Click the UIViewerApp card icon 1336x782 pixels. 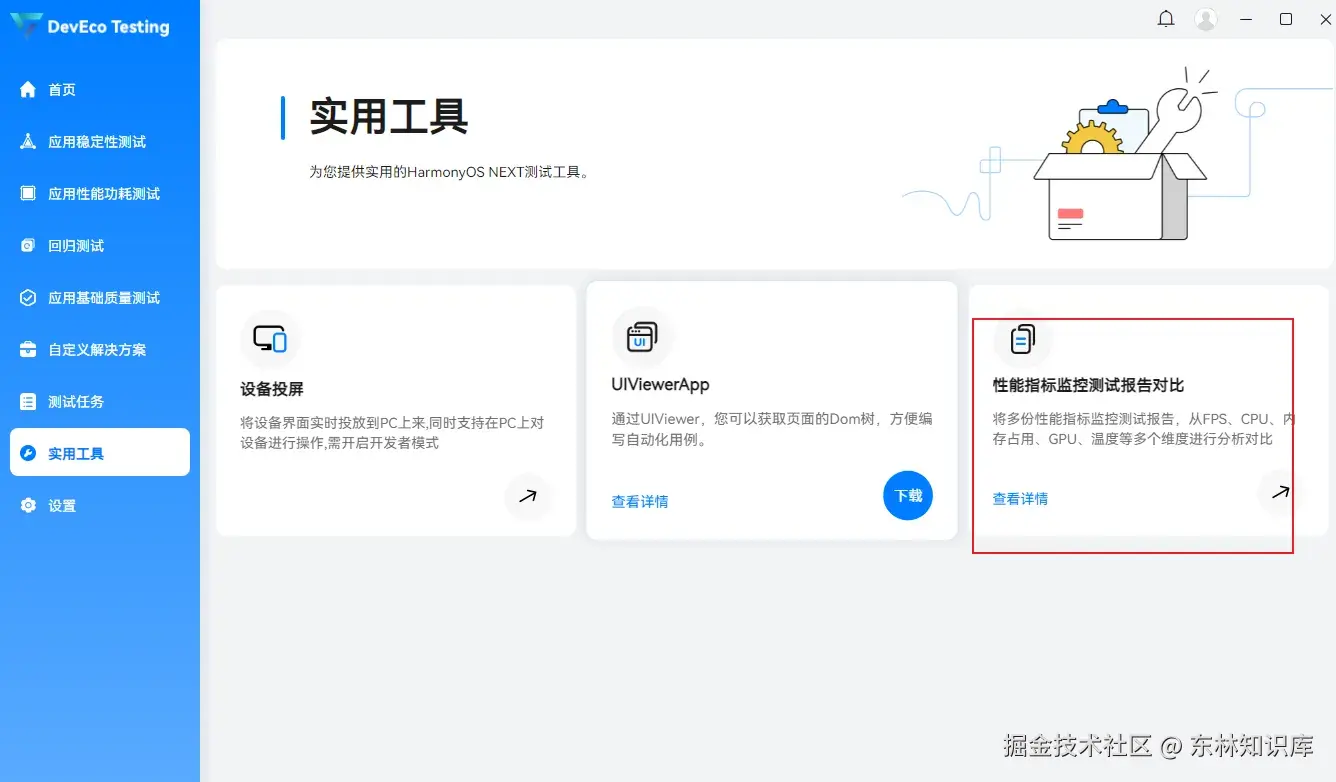pyautogui.click(x=642, y=337)
